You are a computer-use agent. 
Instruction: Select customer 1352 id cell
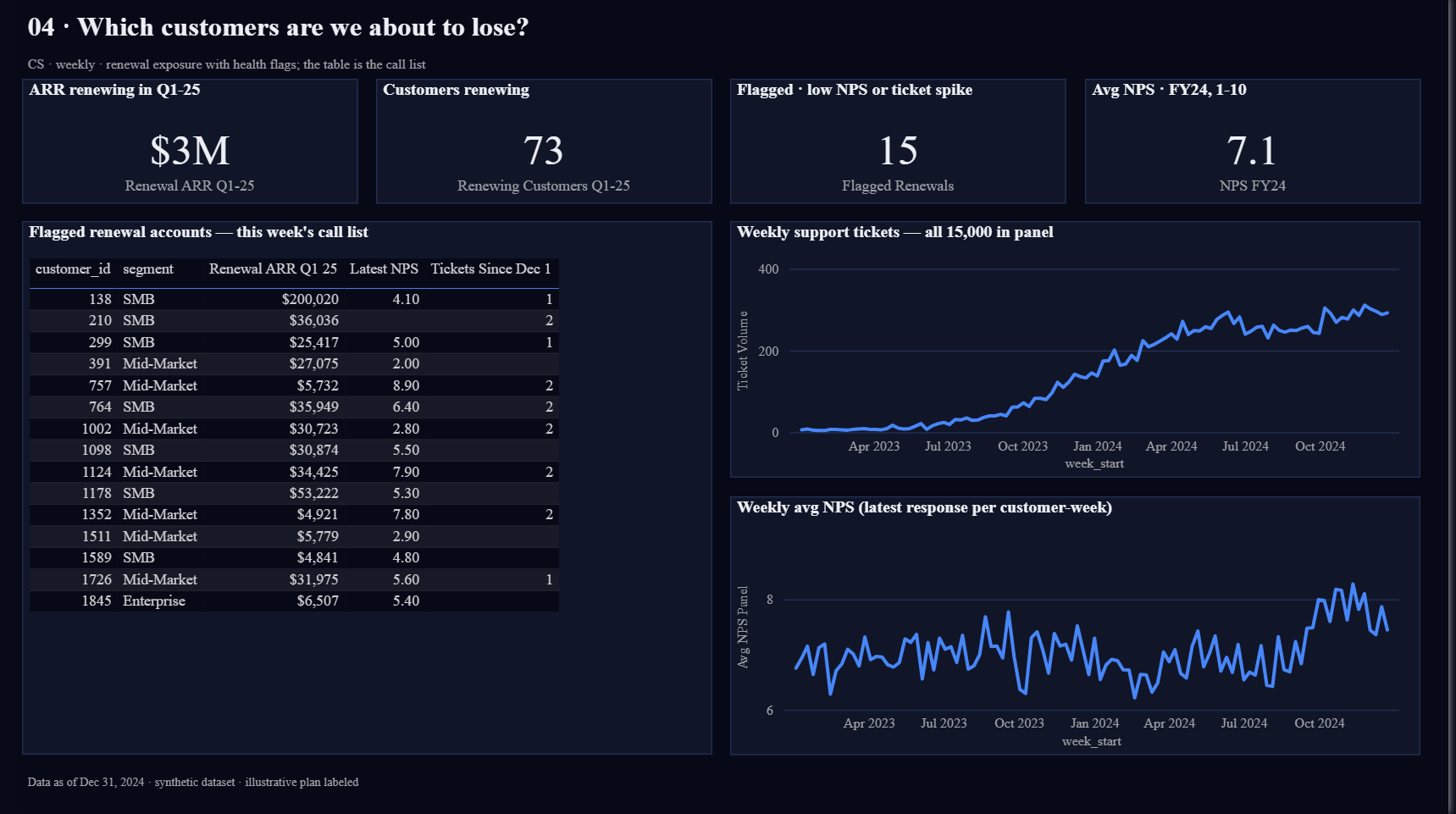click(x=97, y=514)
